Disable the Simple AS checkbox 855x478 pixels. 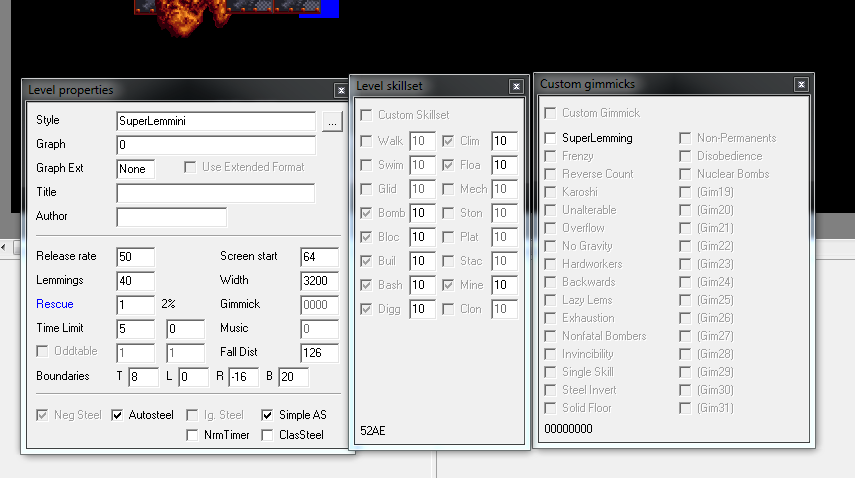point(268,415)
